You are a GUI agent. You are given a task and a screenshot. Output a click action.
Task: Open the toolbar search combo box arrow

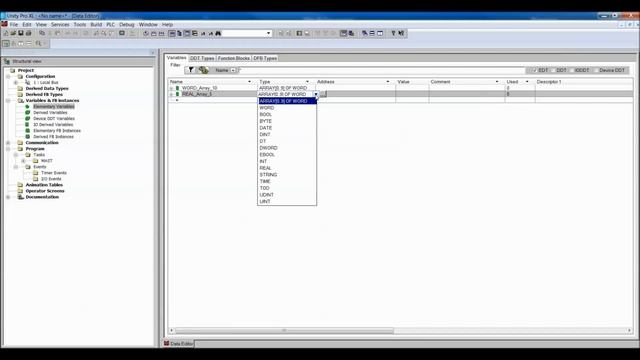[x=268, y=33]
